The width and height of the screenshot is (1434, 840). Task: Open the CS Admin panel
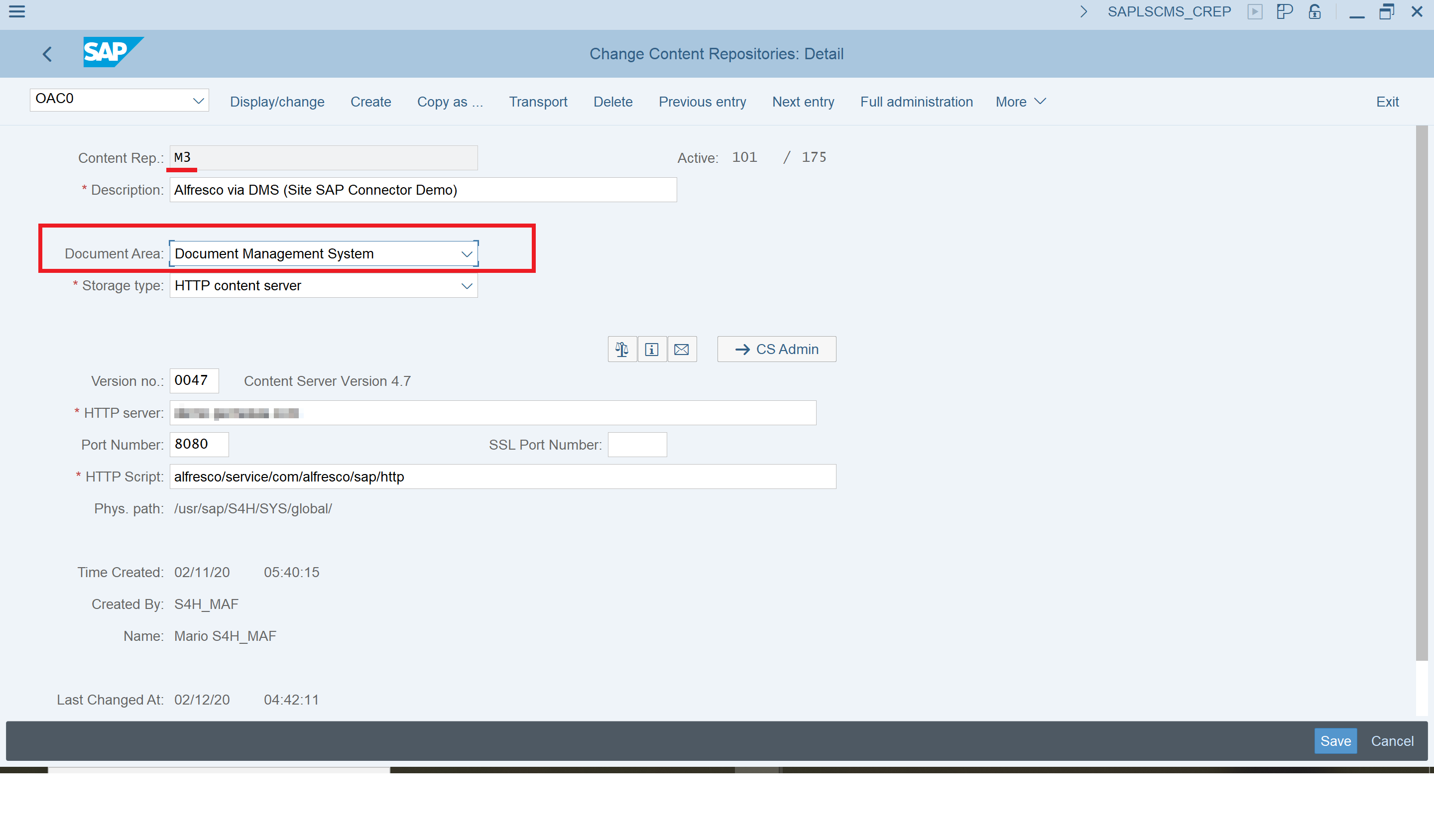776,349
